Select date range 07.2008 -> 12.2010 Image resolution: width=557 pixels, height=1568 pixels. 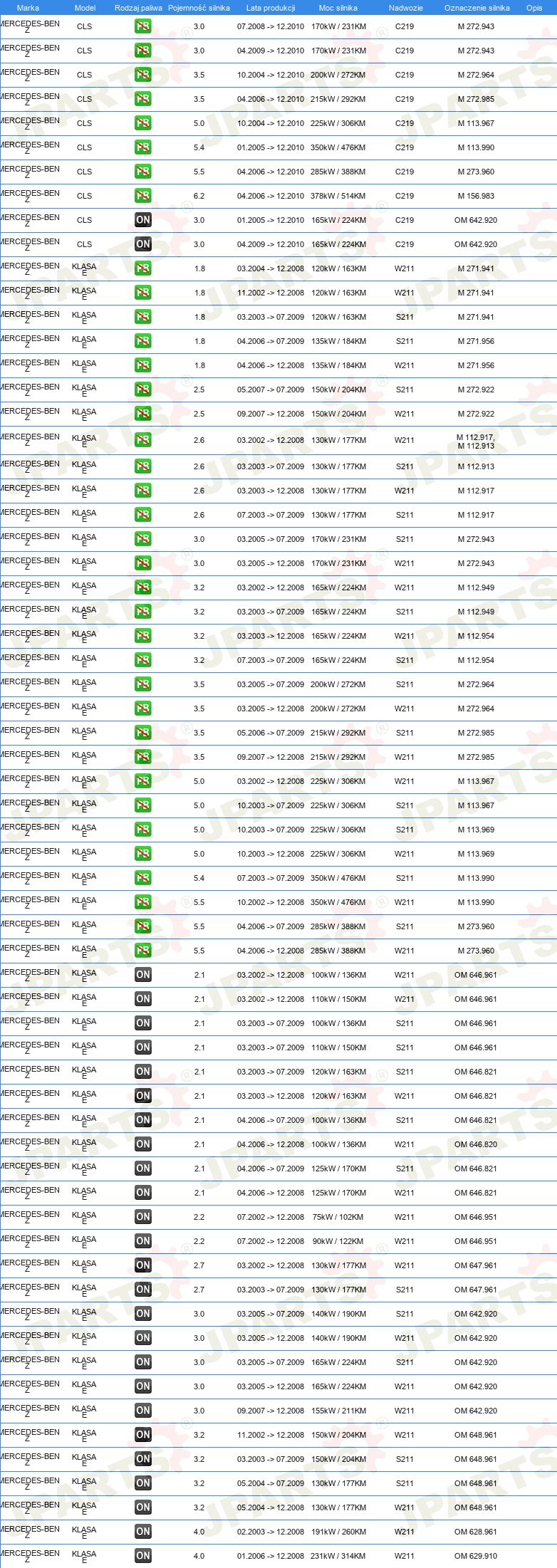pyautogui.click(x=271, y=26)
